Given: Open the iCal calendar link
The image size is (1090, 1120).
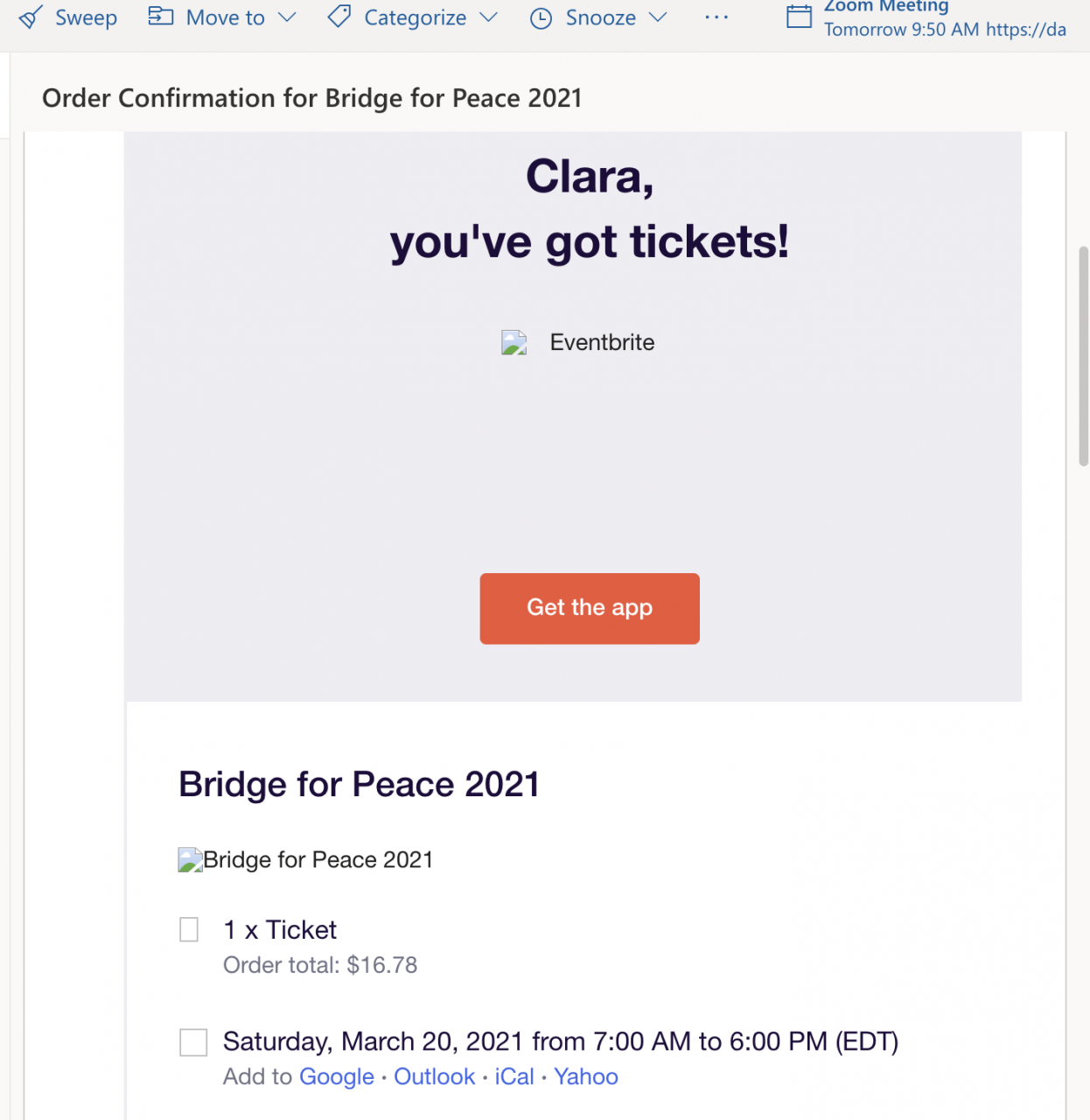Looking at the screenshot, I should pos(514,1077).
